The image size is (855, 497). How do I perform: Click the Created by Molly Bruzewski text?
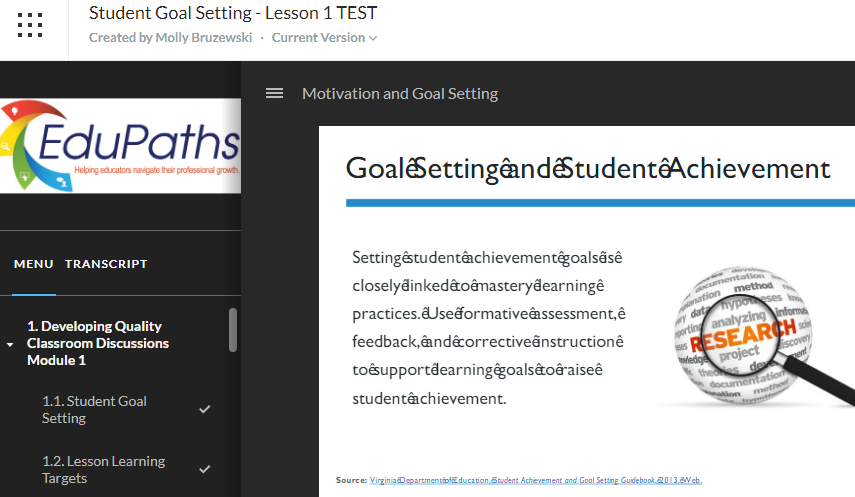click(170, 38)
